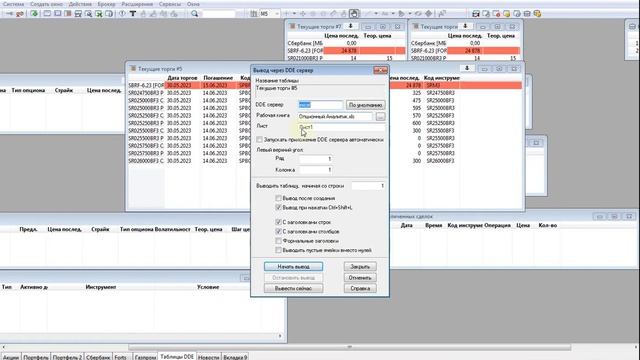Click the last gold icon in right toolbar group
The height and width of the screenshot is (360, 640).
[537, 14]
